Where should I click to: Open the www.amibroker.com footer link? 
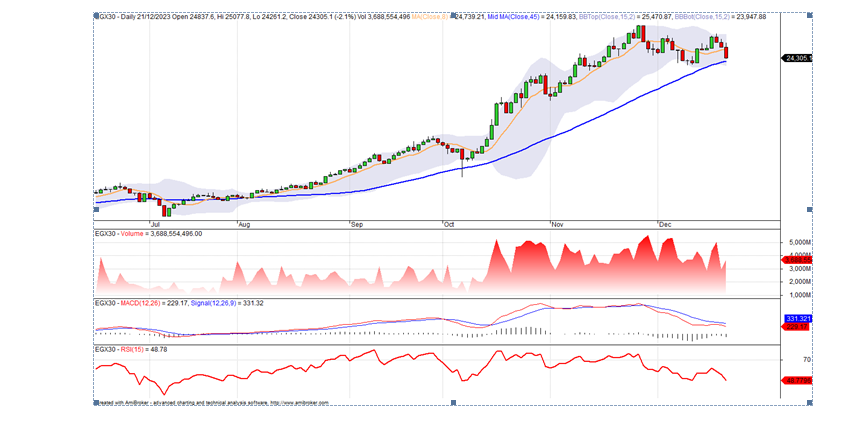298,403
